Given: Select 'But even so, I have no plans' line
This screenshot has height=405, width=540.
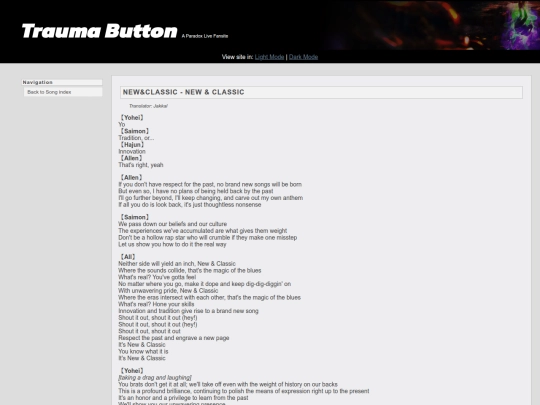Looking at the screenshot, I should coord(196,191).
